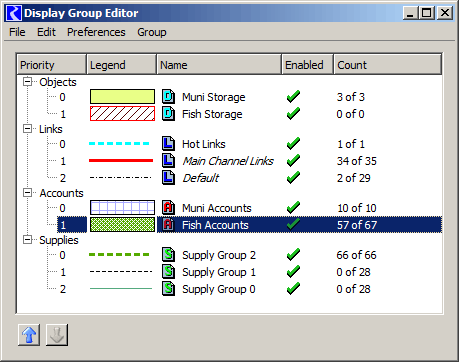Screen dimensions: 459x362
Task: Click the yellow Muni Storage legend swatch
Action: [122, 97]
